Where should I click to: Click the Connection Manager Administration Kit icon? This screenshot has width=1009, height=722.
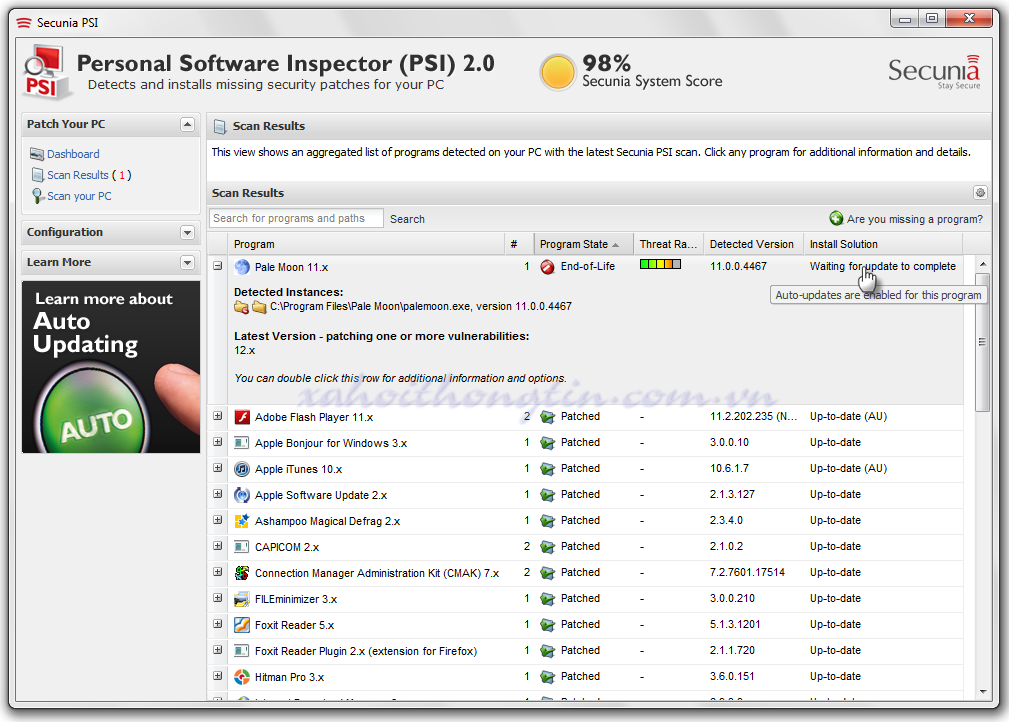coord(242,573)
